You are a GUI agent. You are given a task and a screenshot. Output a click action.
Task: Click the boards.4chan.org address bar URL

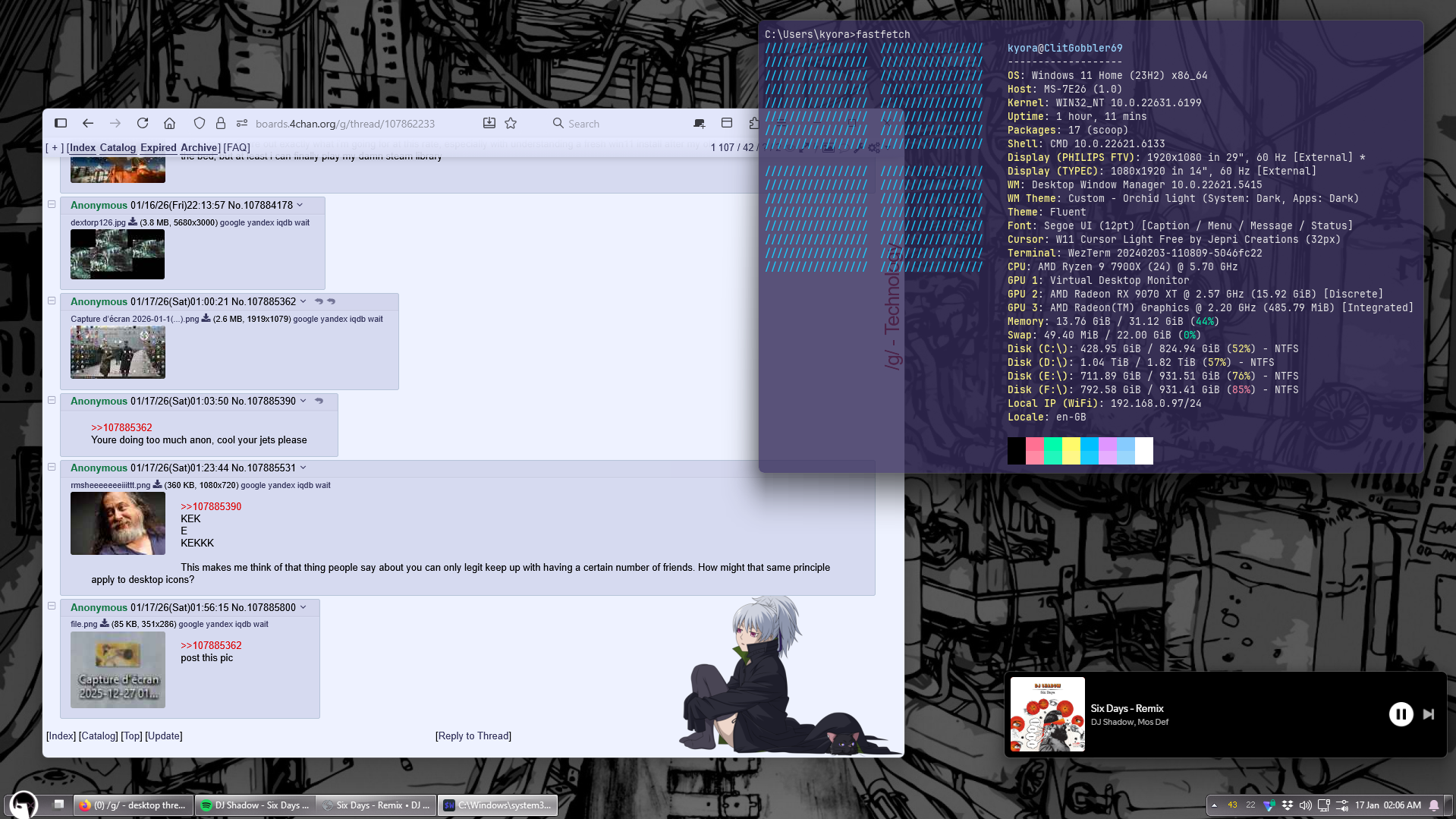pyautogui.click(x=345, y=124)
